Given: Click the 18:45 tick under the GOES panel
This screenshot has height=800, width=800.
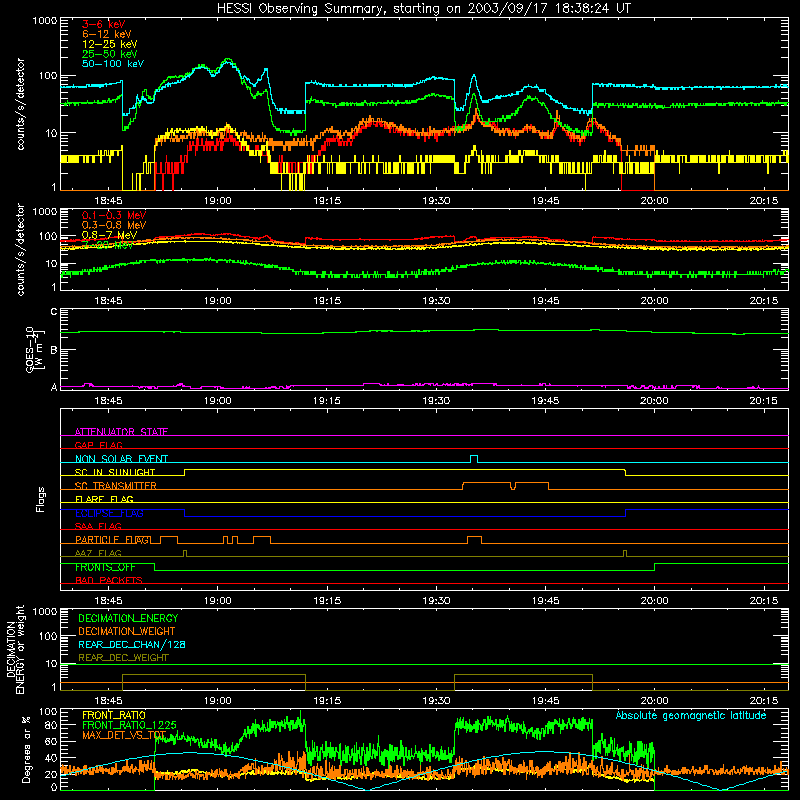Looking at the screenshot, I should 109,401.
